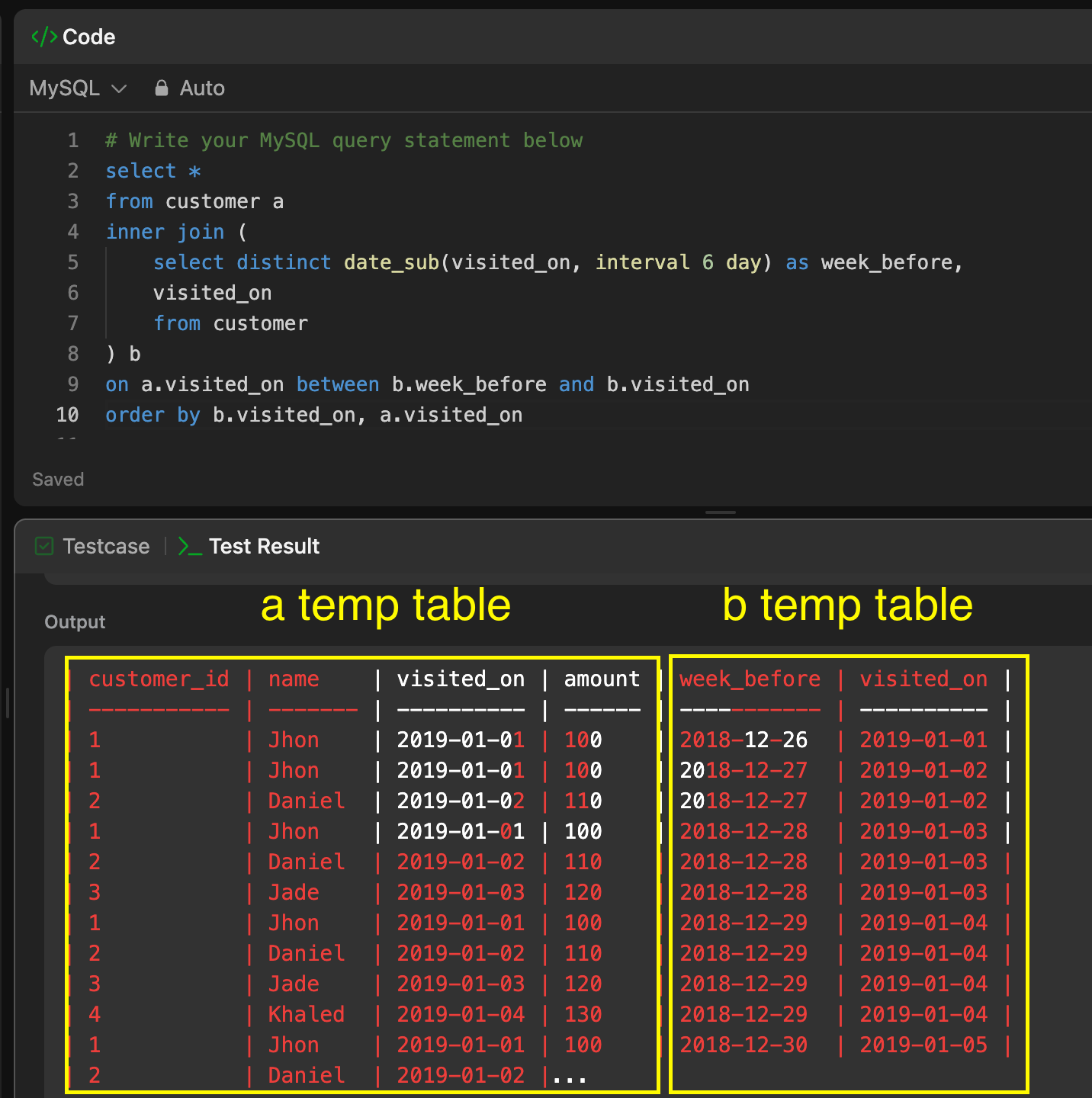Click the '2019-01-05' visited_on cell
Viewport: 1092px width, 1098px height.
923,1045
